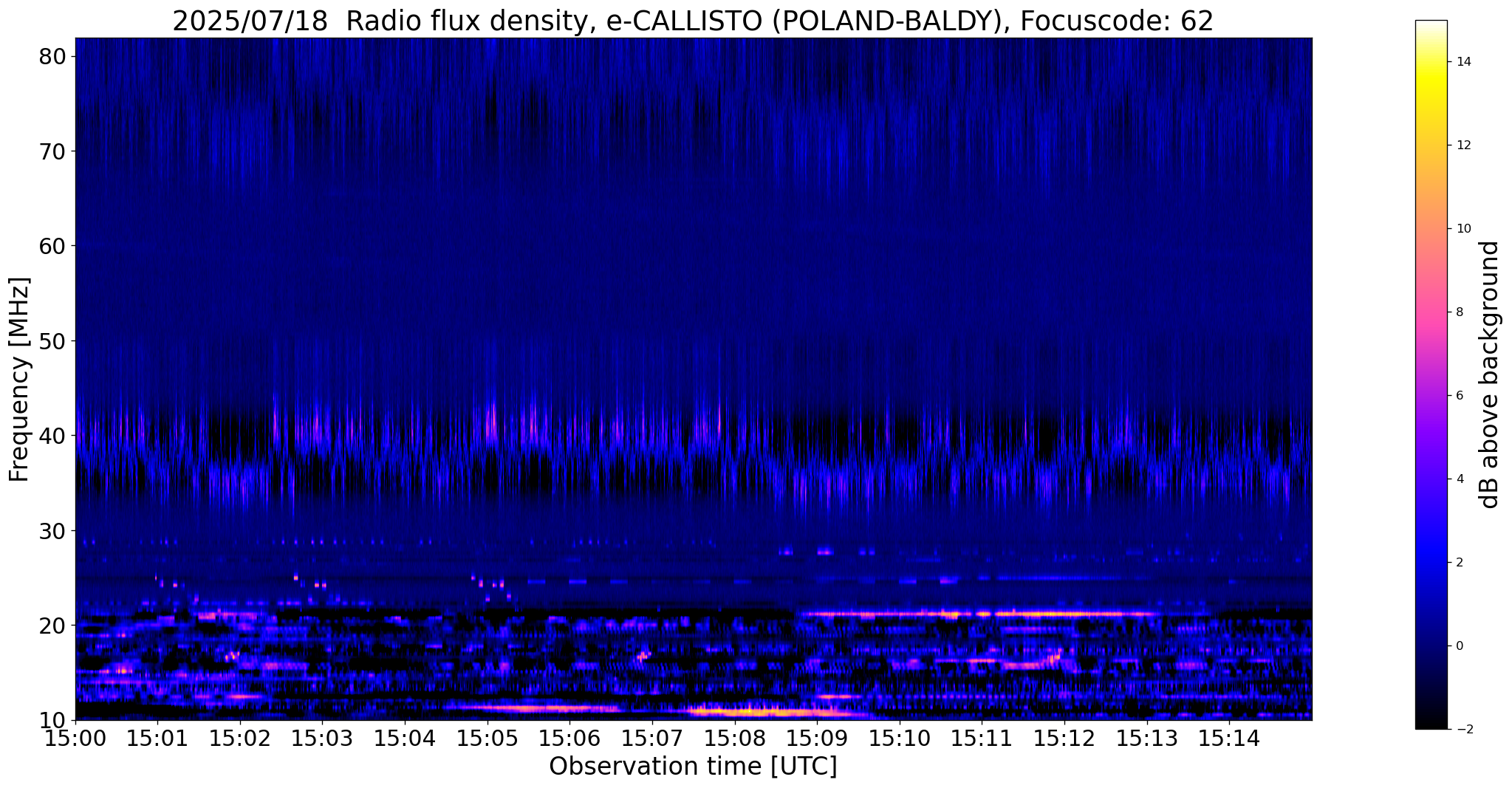The height and width of the screenshot is (788, 1512).
Task: Click the colorbar tick label 14
Action: [x=1463, y=61]
